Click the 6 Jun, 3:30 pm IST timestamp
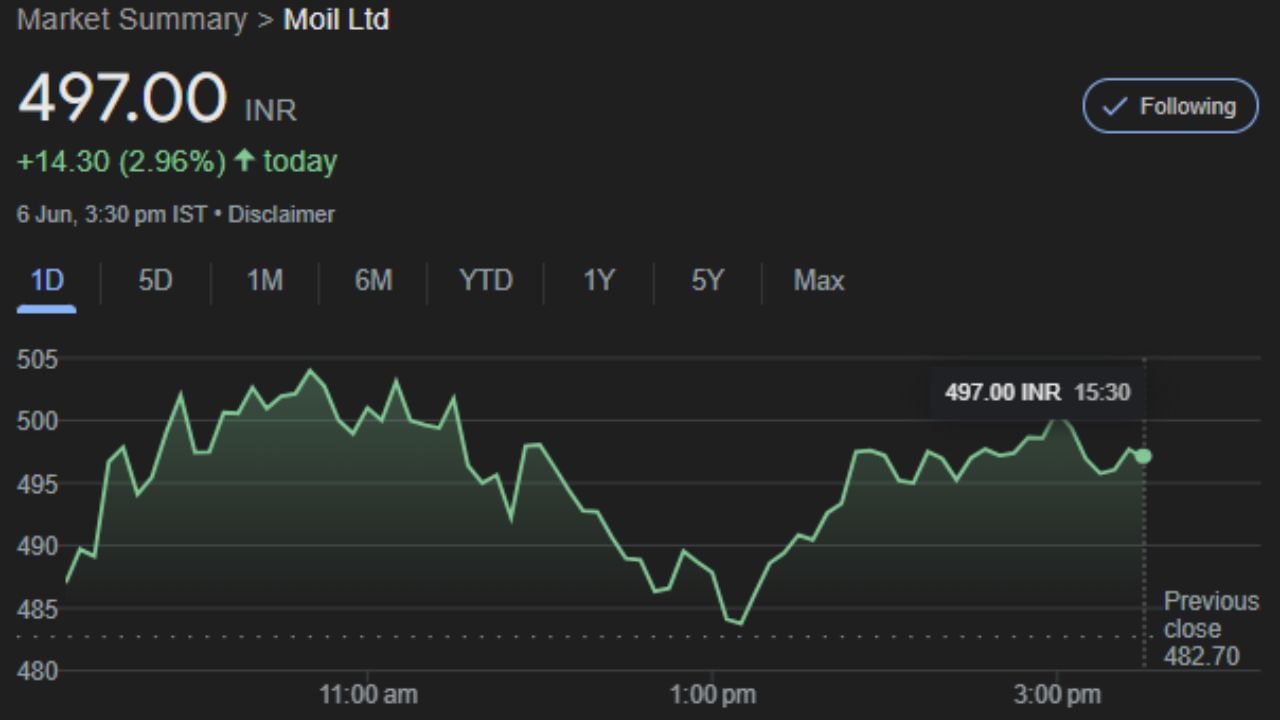 [x=112, y=214]
